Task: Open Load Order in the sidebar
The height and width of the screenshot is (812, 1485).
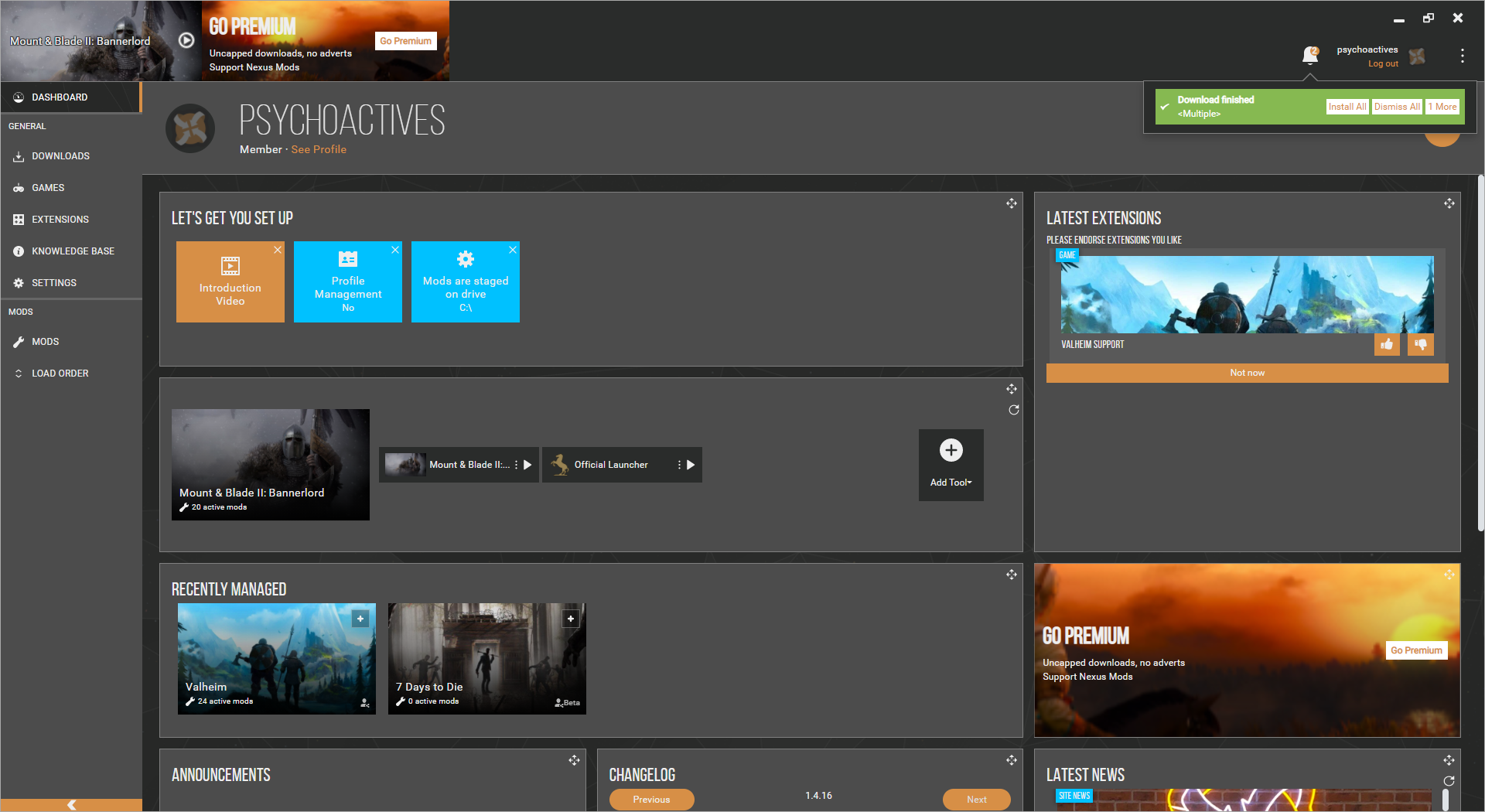Action: (71, 374)
